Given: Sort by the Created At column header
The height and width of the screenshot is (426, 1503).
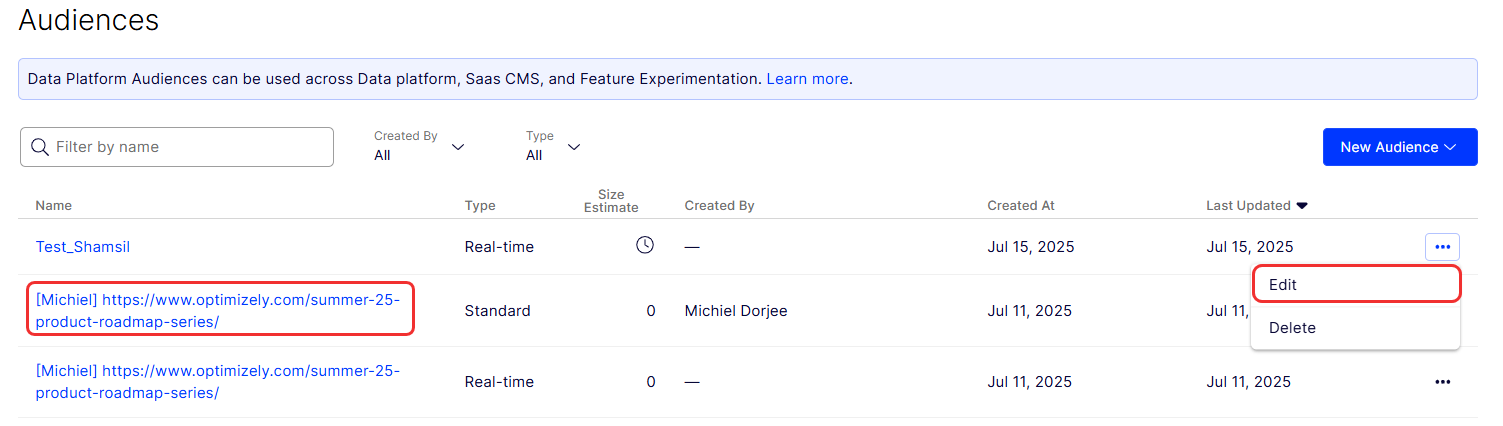Looking at the screenshot, I should pos(1021,206).
